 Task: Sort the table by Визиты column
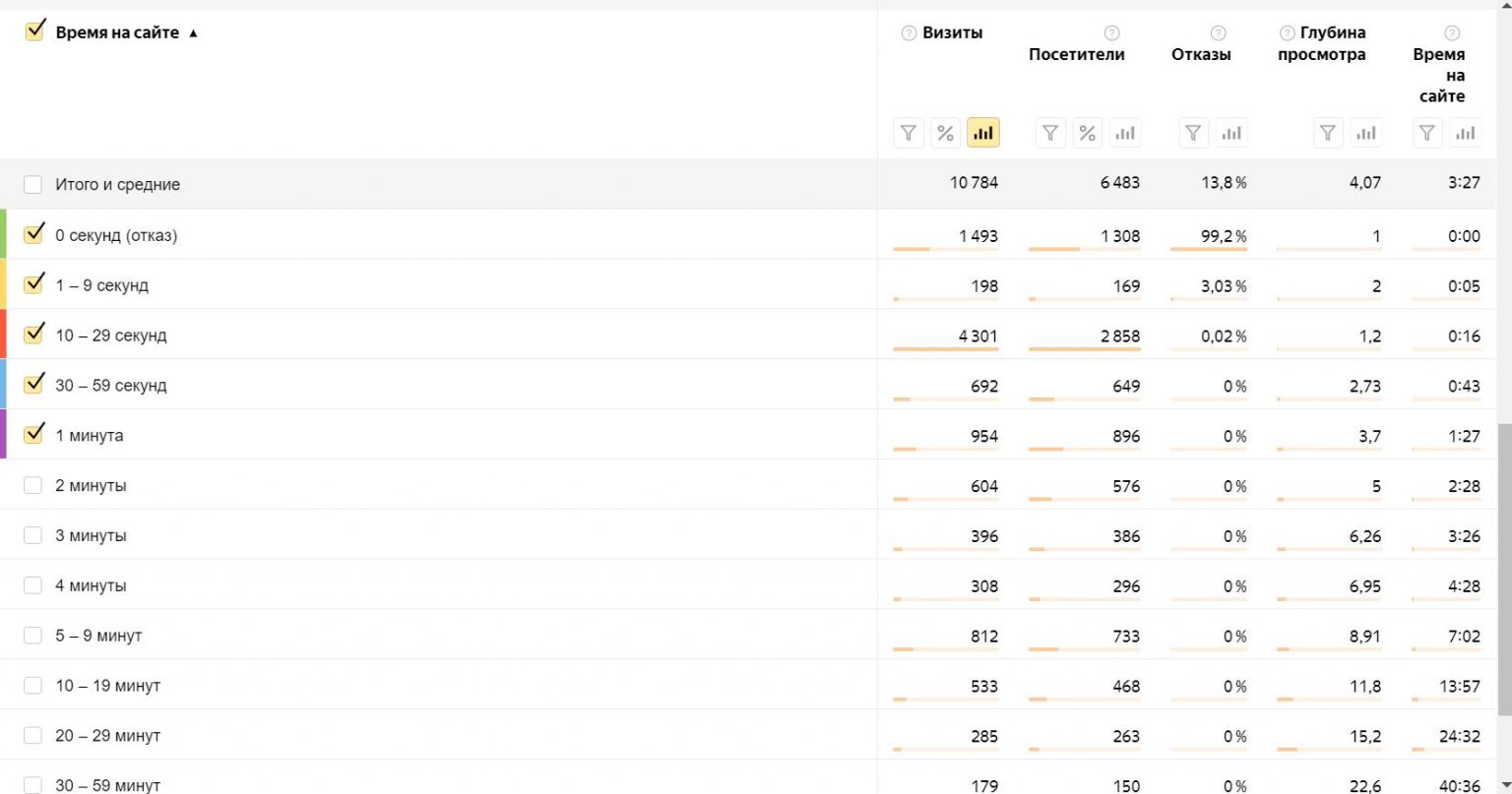click(952, 33)
